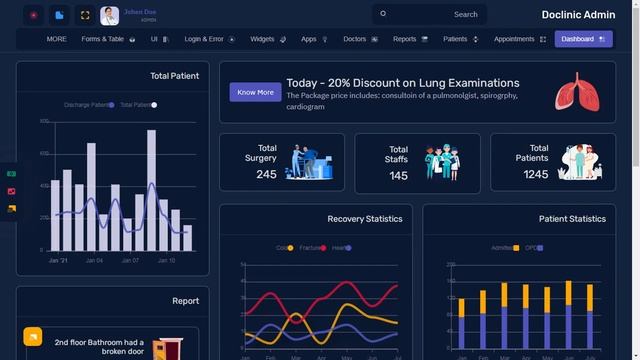Image resolution: width=640 pixels, height=360 pixels.
Task: Toggle the Admitted series in Patient Statistics
Action: pyautogui.click(x=505, y=248)
